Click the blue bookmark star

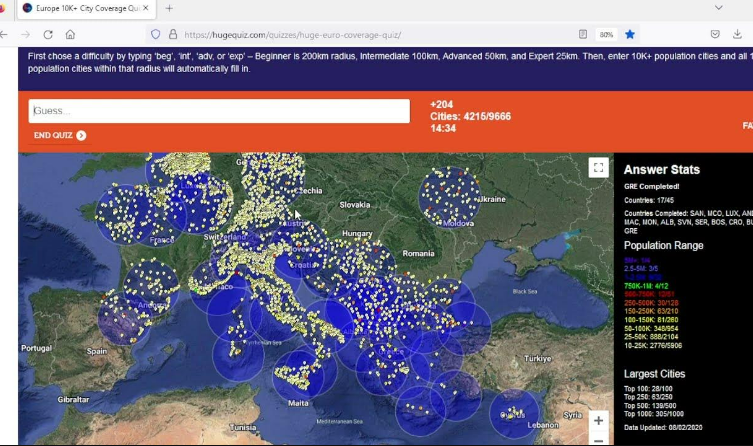tap(630, 34)
